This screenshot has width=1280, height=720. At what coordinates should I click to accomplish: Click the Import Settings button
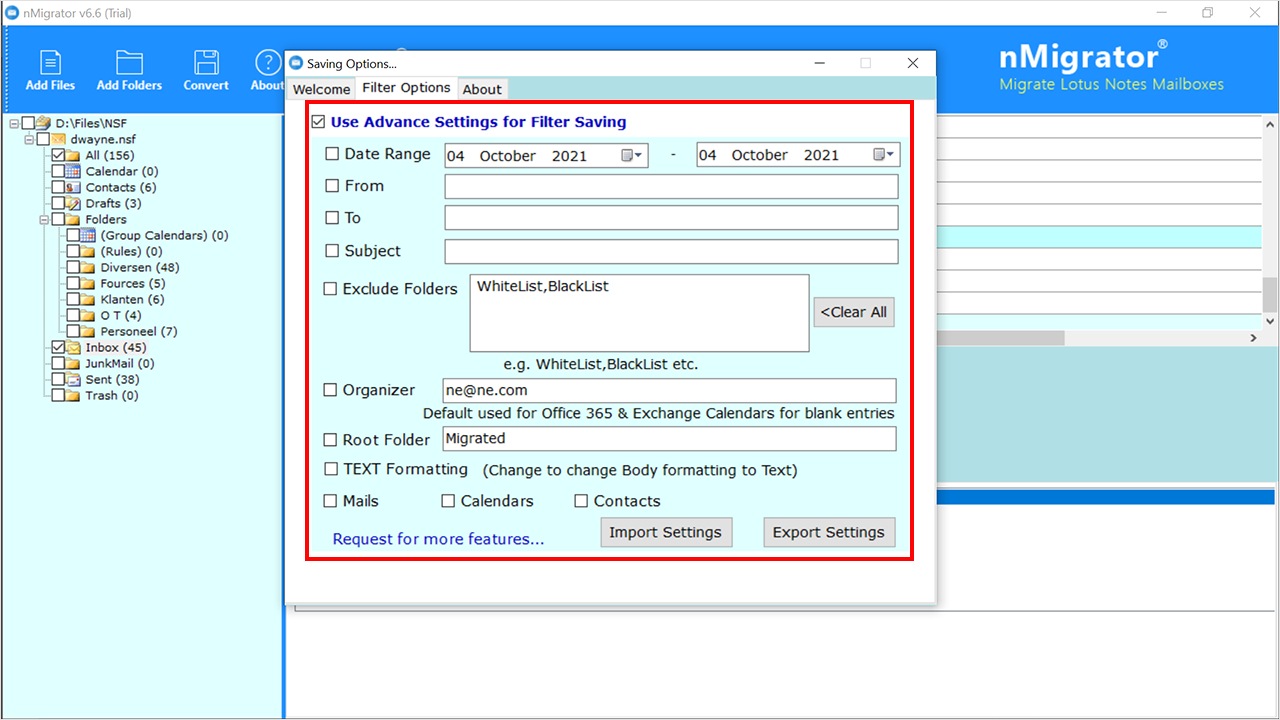click(x=666, y=532)
